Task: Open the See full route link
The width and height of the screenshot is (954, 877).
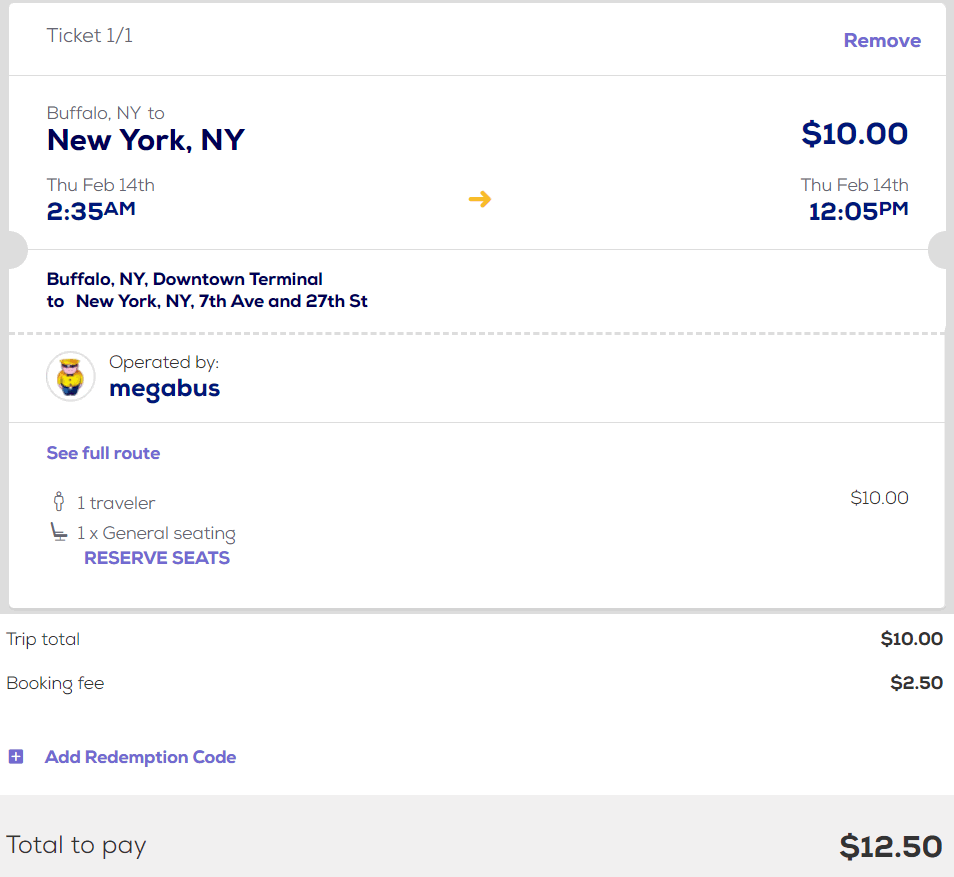Action: click(x=103, y=453)
